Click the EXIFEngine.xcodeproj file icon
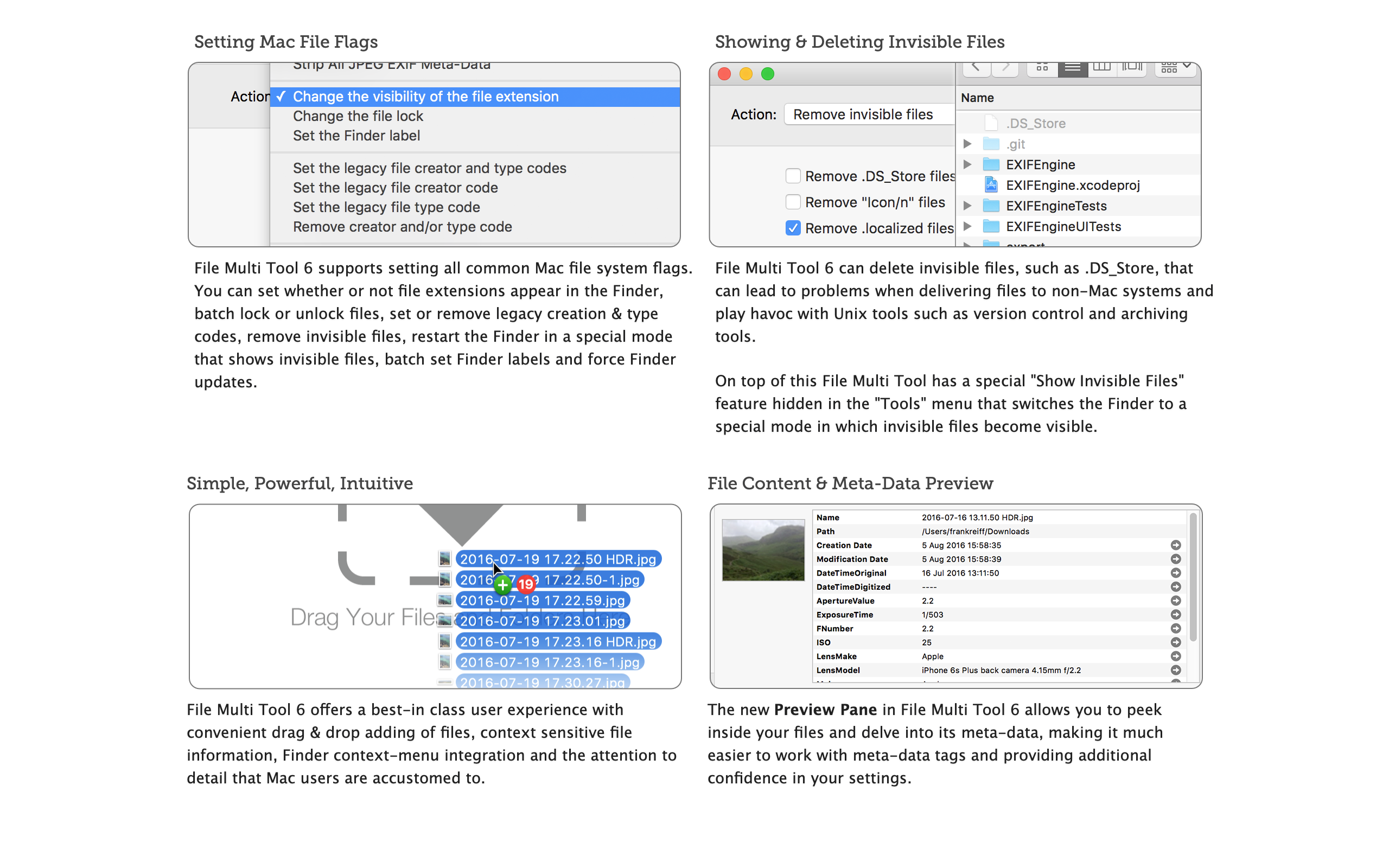Image resolution: width=1389 pixels, height=868 pixels. tap(991, 185)
